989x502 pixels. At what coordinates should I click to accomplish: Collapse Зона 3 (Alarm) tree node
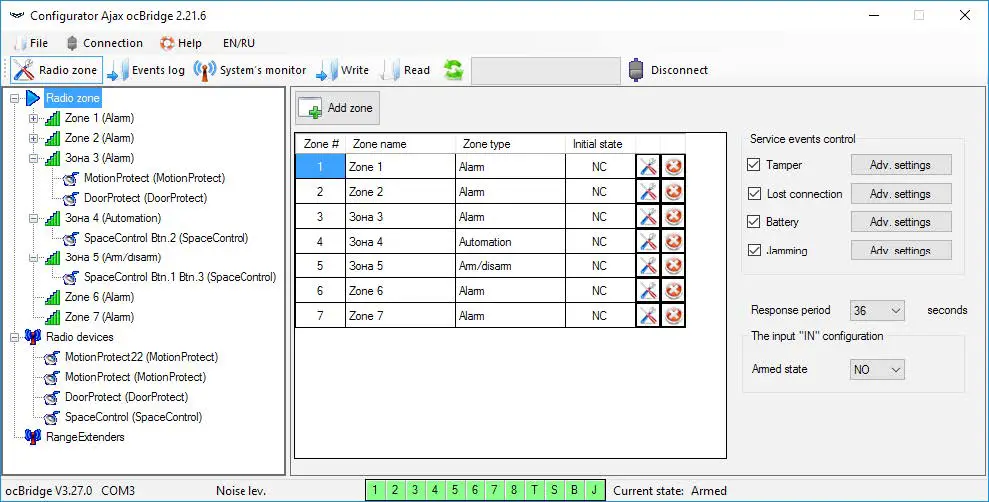33,158
